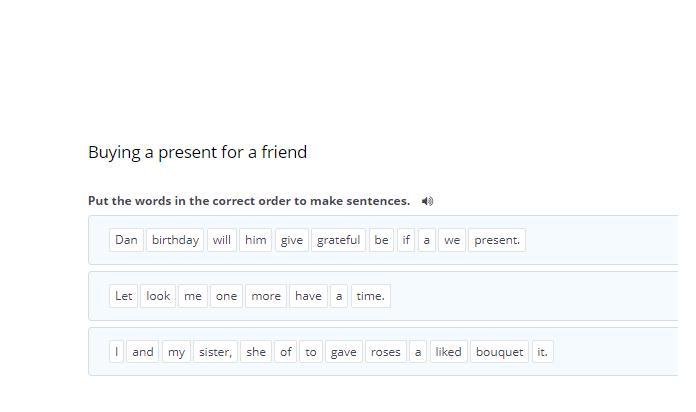Click the "look" word tile

click(158, 296)
